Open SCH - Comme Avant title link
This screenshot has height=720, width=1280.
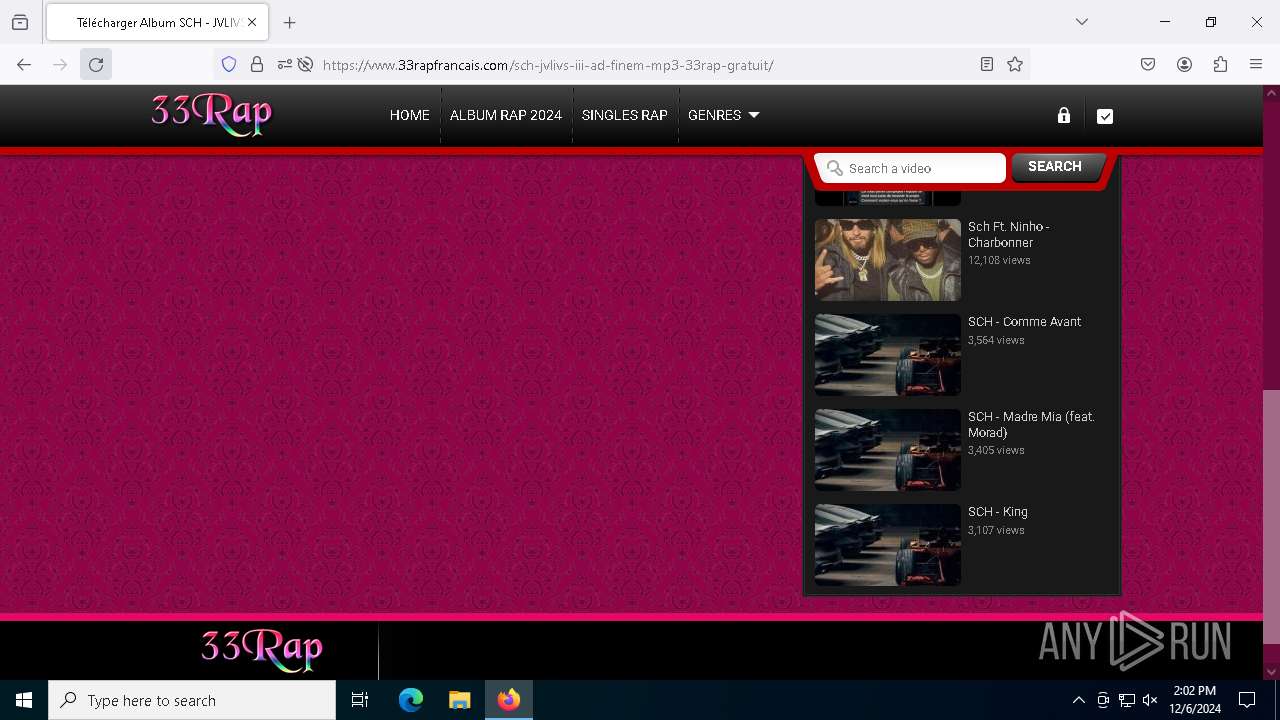[x=1024, y=322]
